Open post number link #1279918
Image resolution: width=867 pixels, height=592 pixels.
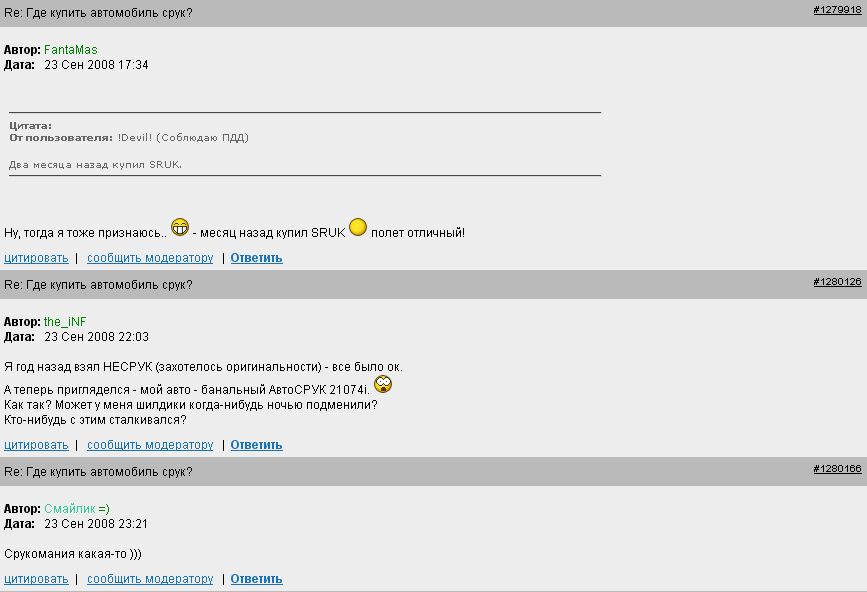click(x=837, y=9)
